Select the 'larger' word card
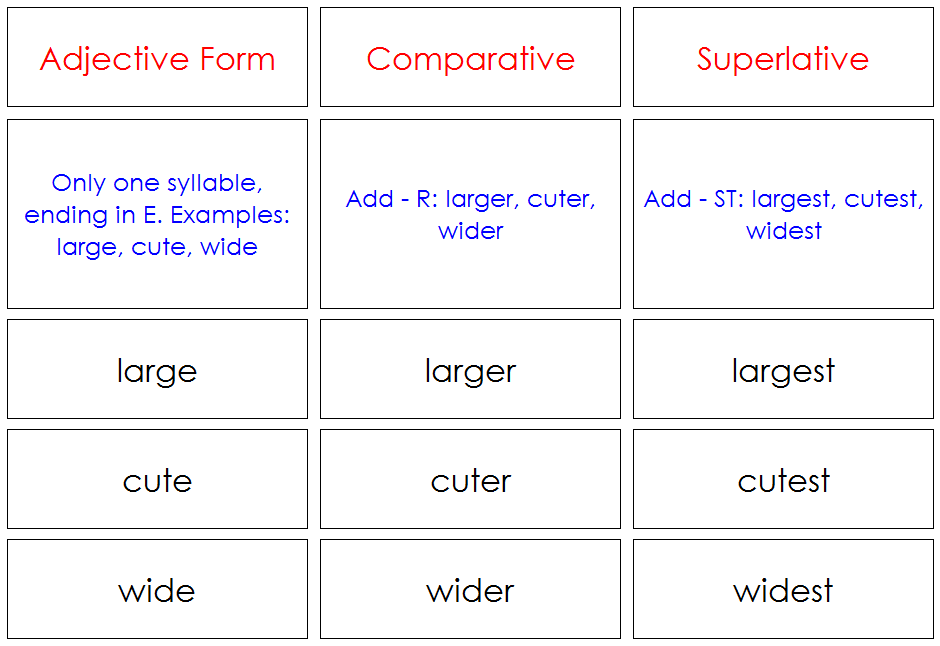This screenshot has height=646, width=940. (470, 370)
